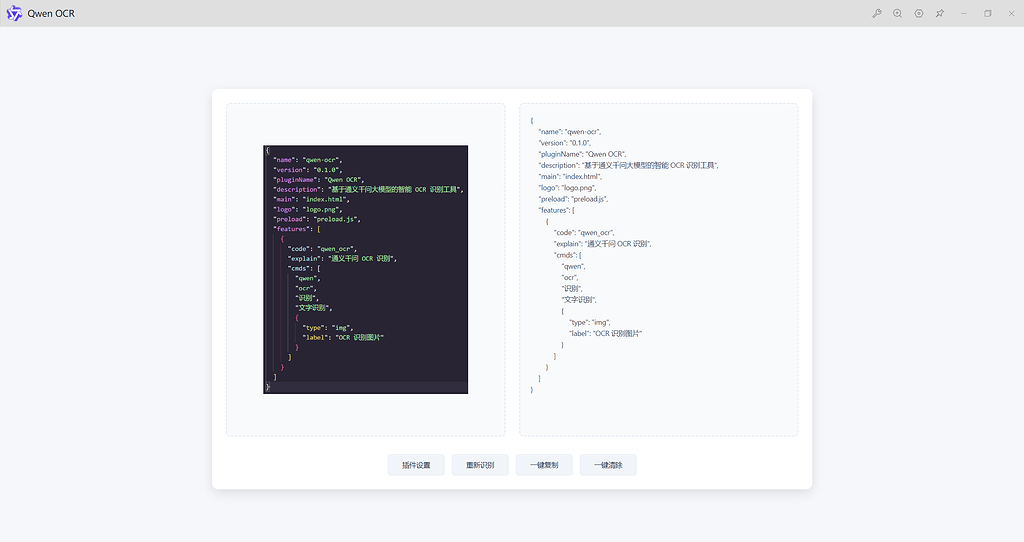Click the "explain" line in recognized text
Image resolution: width=1024 pixels, height=542 pixels.
tap(603, 244)
